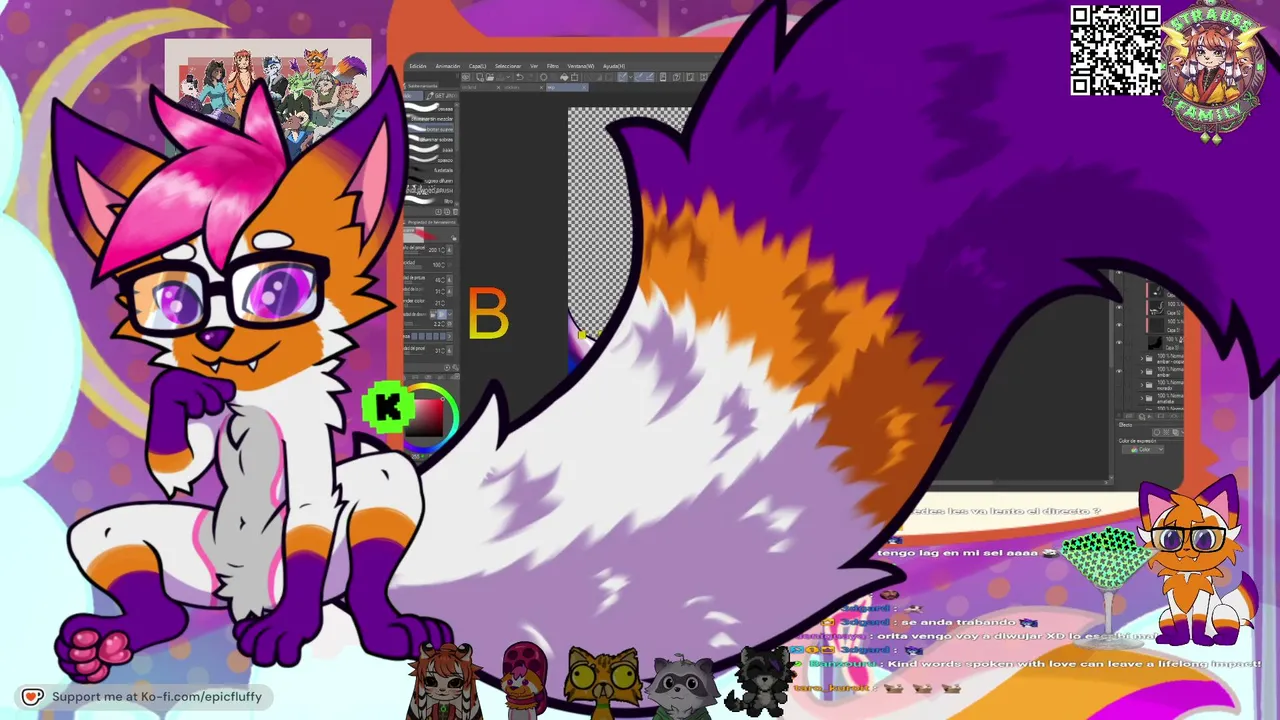
Task: Click the opacity value field showing 100
Action: (x=437, y=265)
